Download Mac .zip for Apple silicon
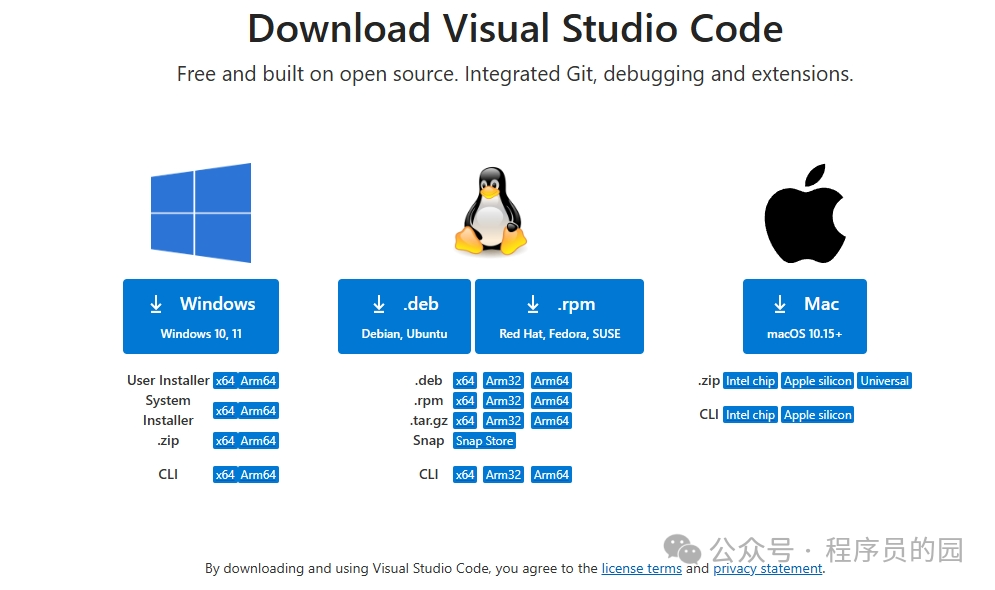 (817, 381)
